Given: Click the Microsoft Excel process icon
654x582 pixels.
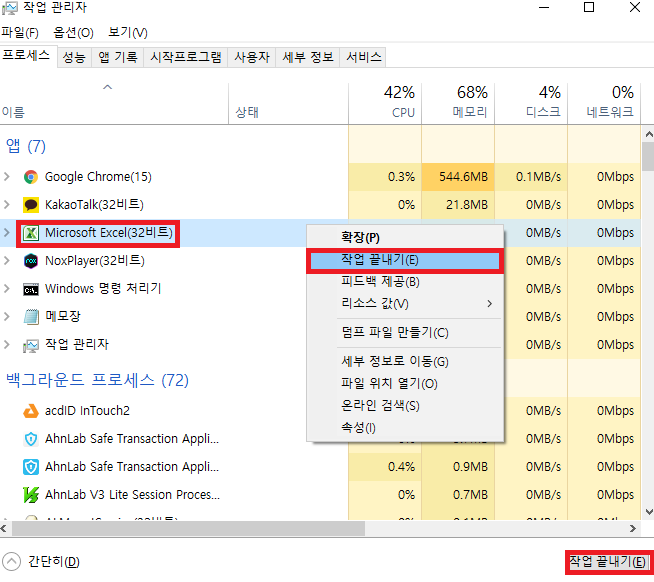Looking at the screenshot, I should pos(30,233).
